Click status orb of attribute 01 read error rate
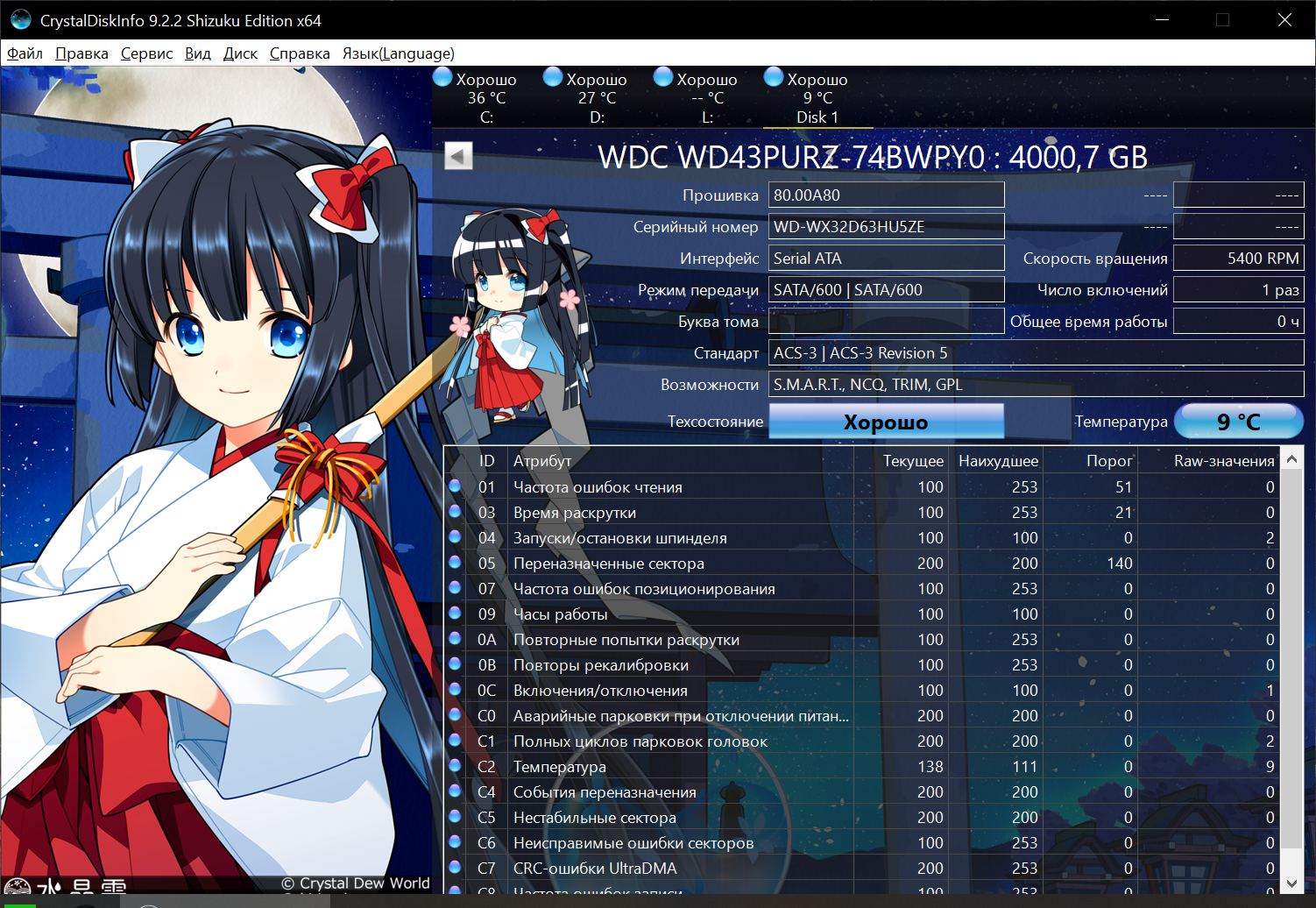Image resolution: width=1316 pixels, height=908 pixels. [x=455, y=486]
